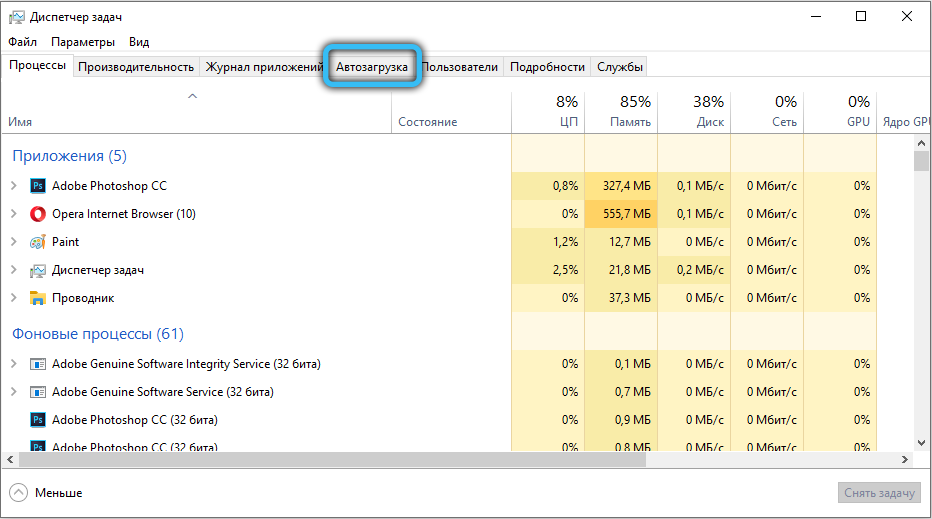
Task: Click the Проводник folder icon
Action: coord(38,298)
